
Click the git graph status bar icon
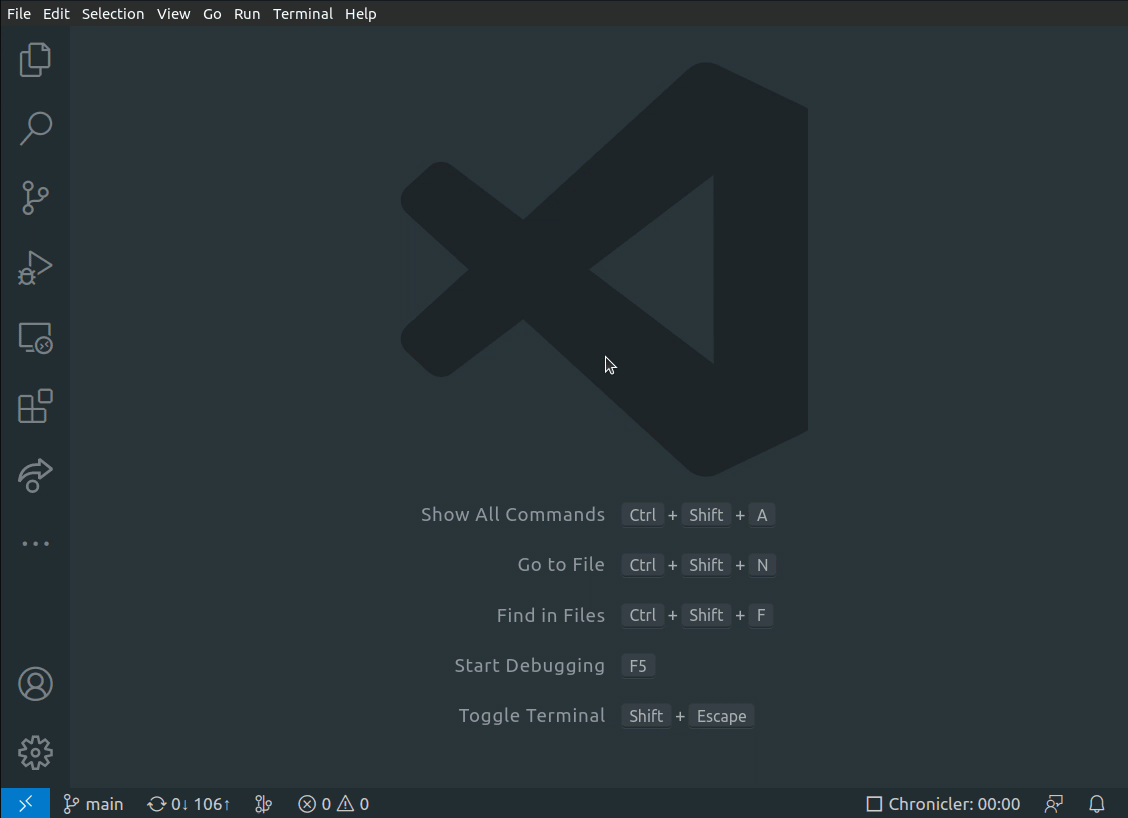(263, 804)
